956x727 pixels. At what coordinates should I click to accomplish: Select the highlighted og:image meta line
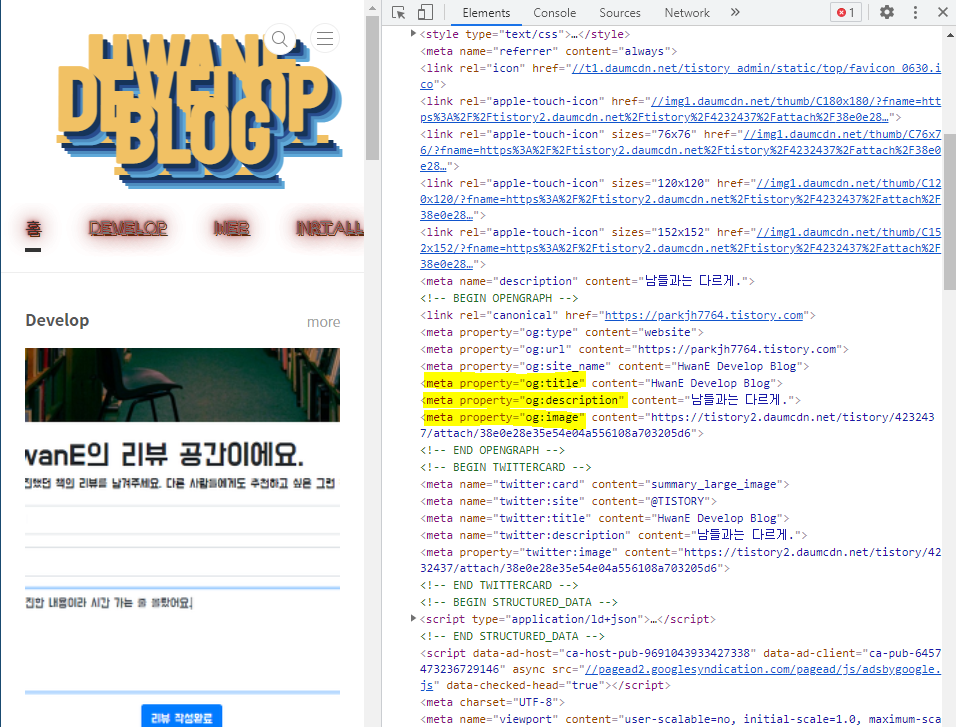tap(677, 425)
